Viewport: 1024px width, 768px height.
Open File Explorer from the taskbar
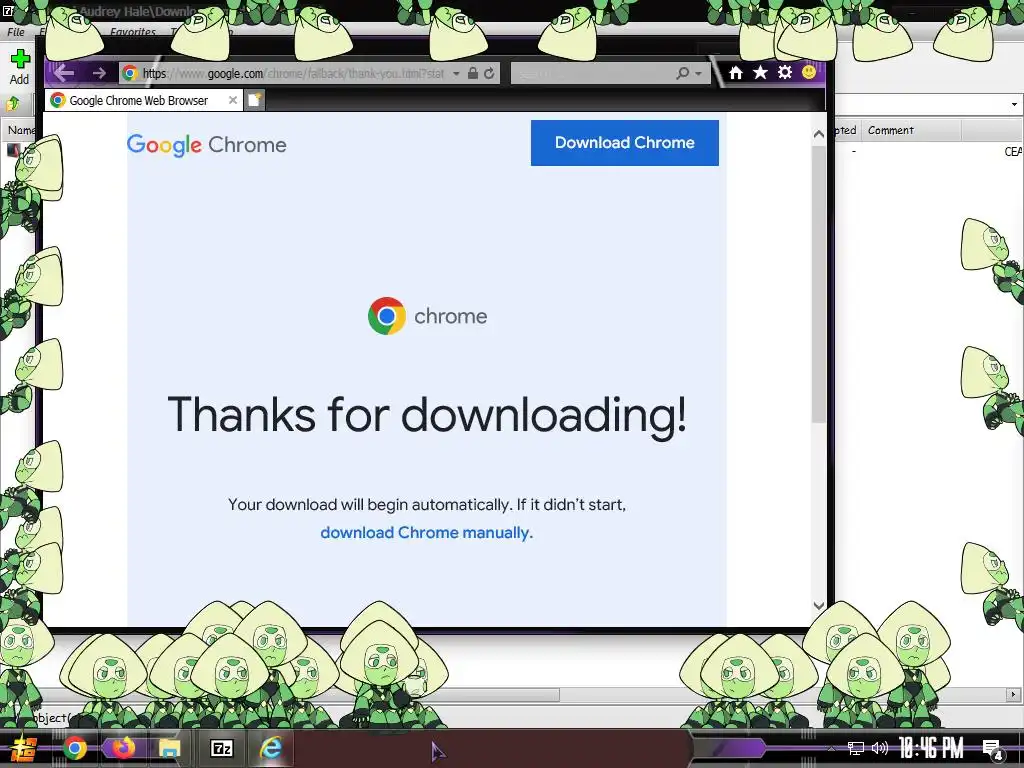[169, 748]
